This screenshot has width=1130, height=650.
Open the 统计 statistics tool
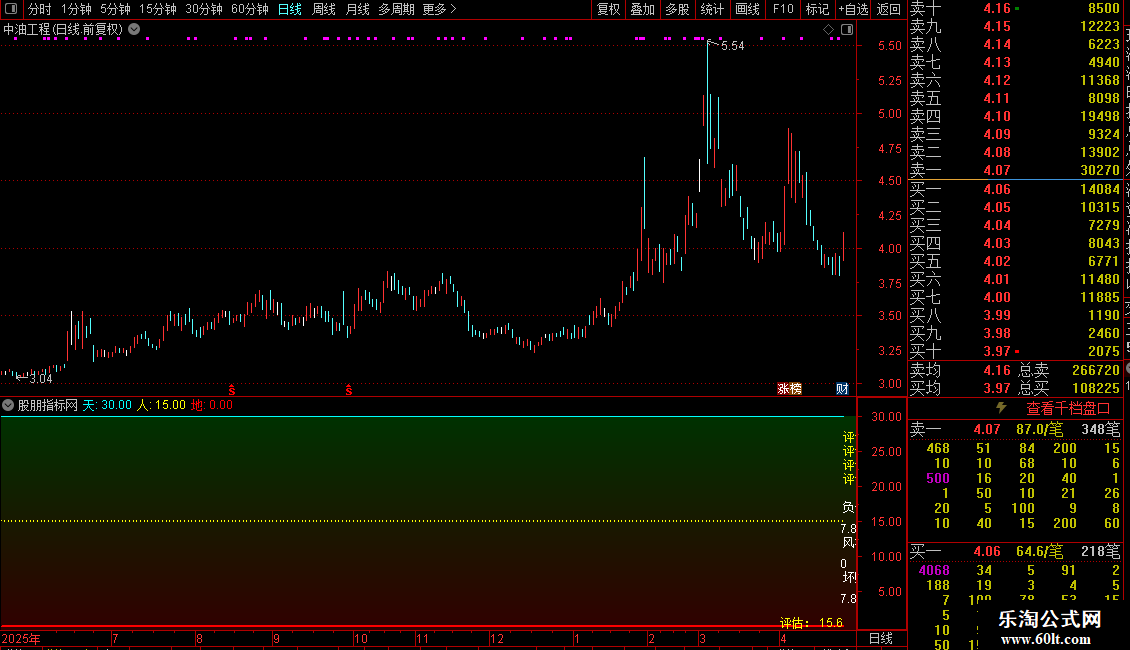point(712,9)
